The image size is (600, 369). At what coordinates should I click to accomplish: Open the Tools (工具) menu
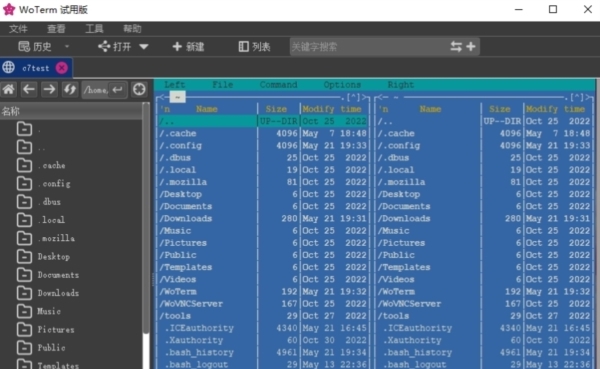point(94,29)
